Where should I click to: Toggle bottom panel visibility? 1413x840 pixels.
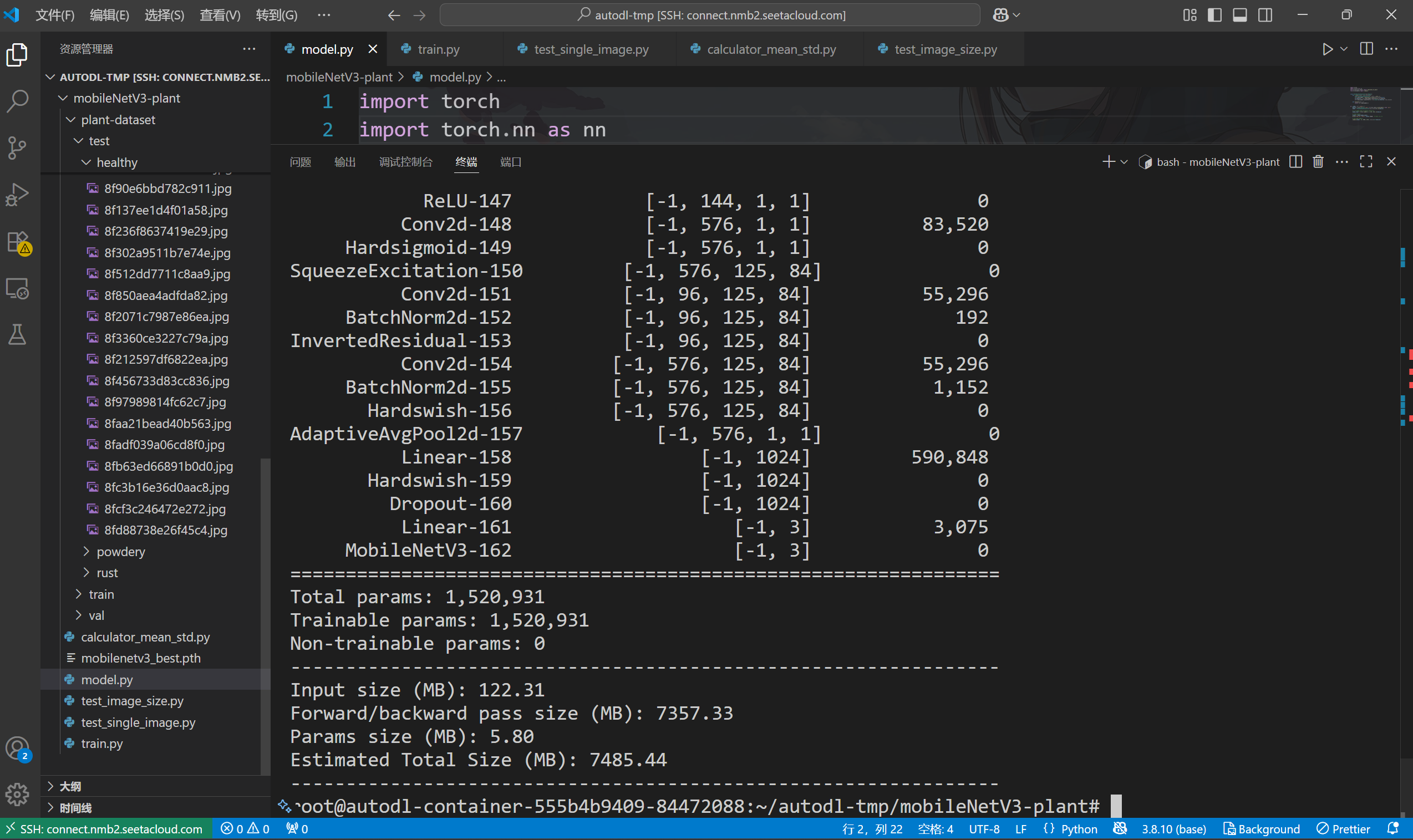1240,16
